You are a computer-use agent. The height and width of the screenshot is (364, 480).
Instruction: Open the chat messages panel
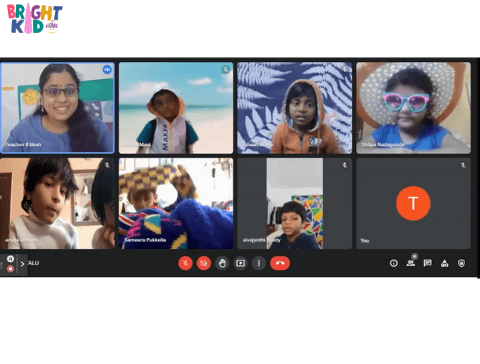click(427, 263)
